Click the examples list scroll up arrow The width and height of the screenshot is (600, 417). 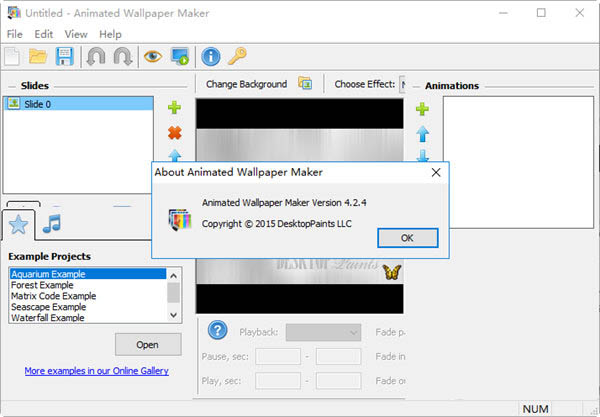[174, 275]
